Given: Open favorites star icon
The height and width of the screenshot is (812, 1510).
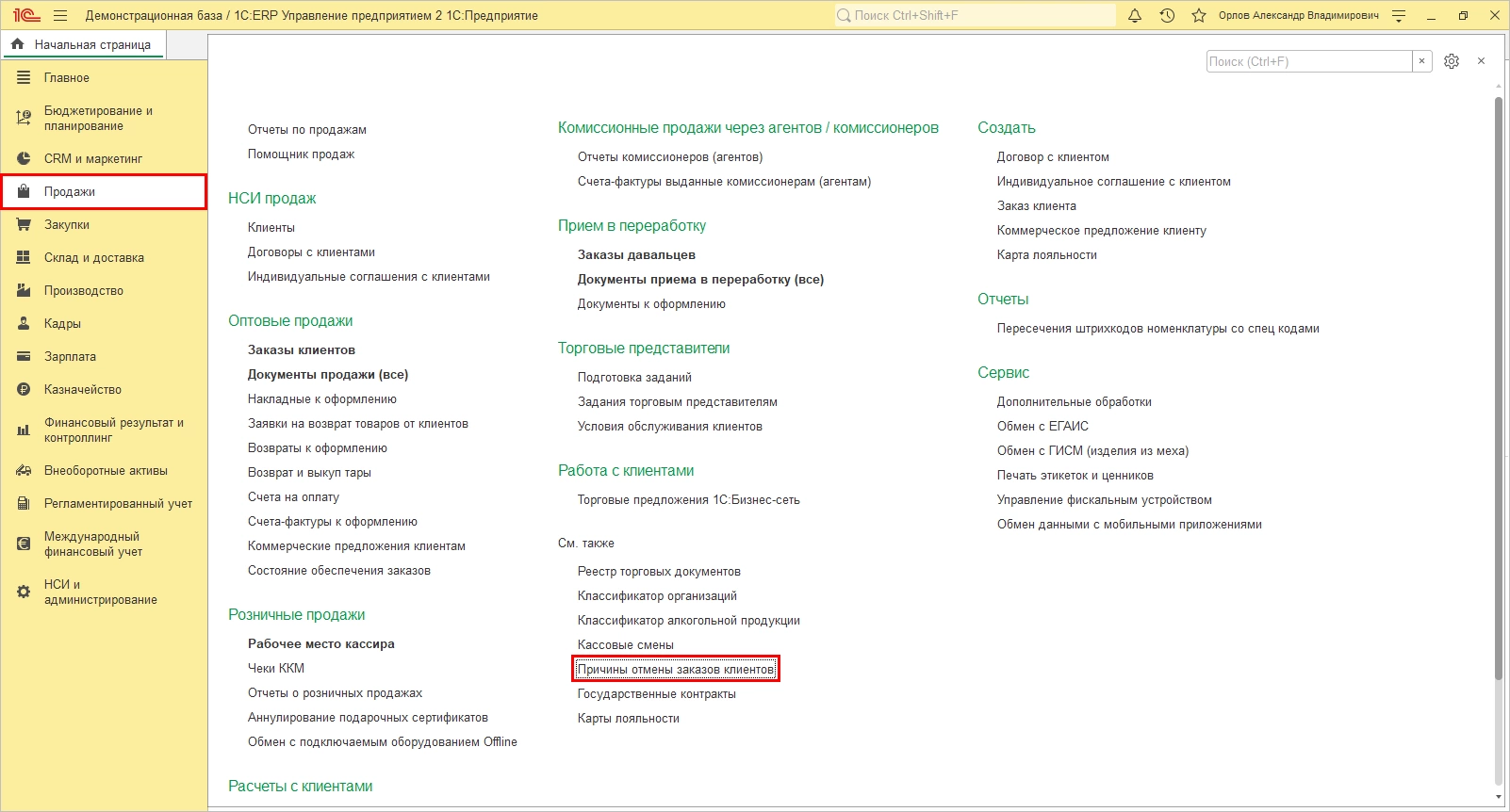Looking at the screenshot, I should point(1199,15).
